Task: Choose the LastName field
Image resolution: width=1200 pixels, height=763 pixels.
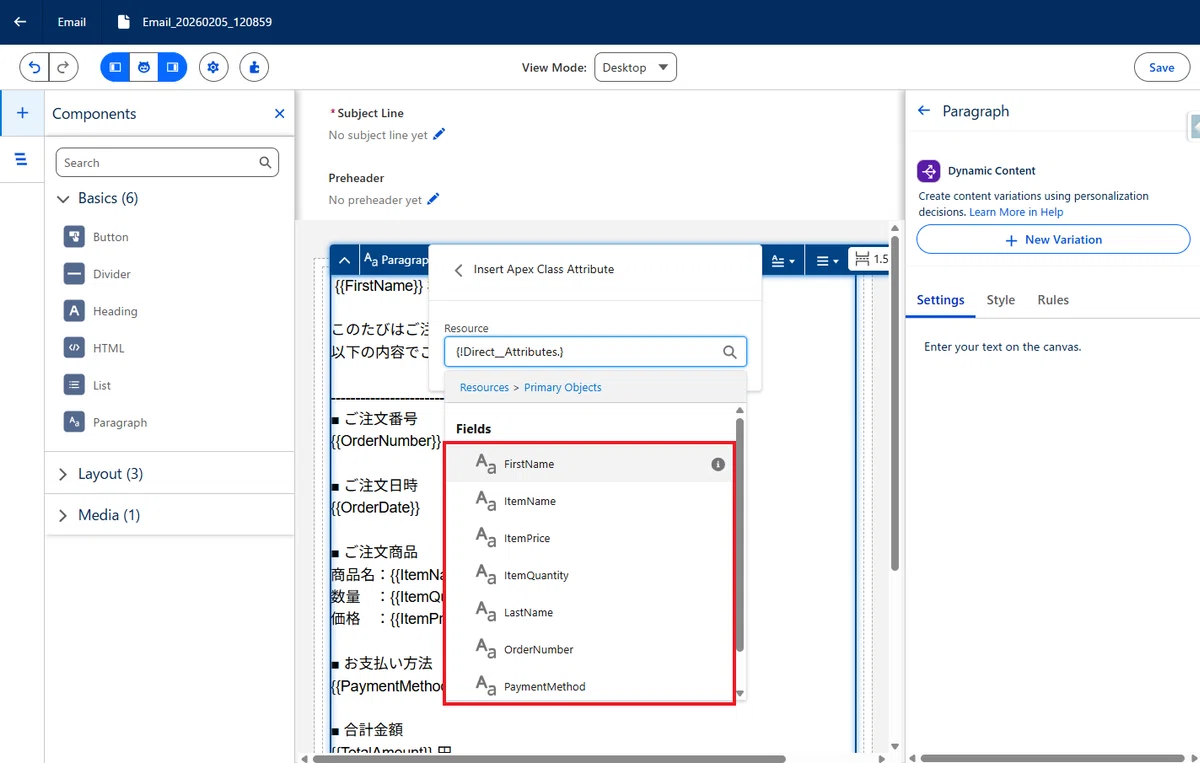Action: coord(590,612)
